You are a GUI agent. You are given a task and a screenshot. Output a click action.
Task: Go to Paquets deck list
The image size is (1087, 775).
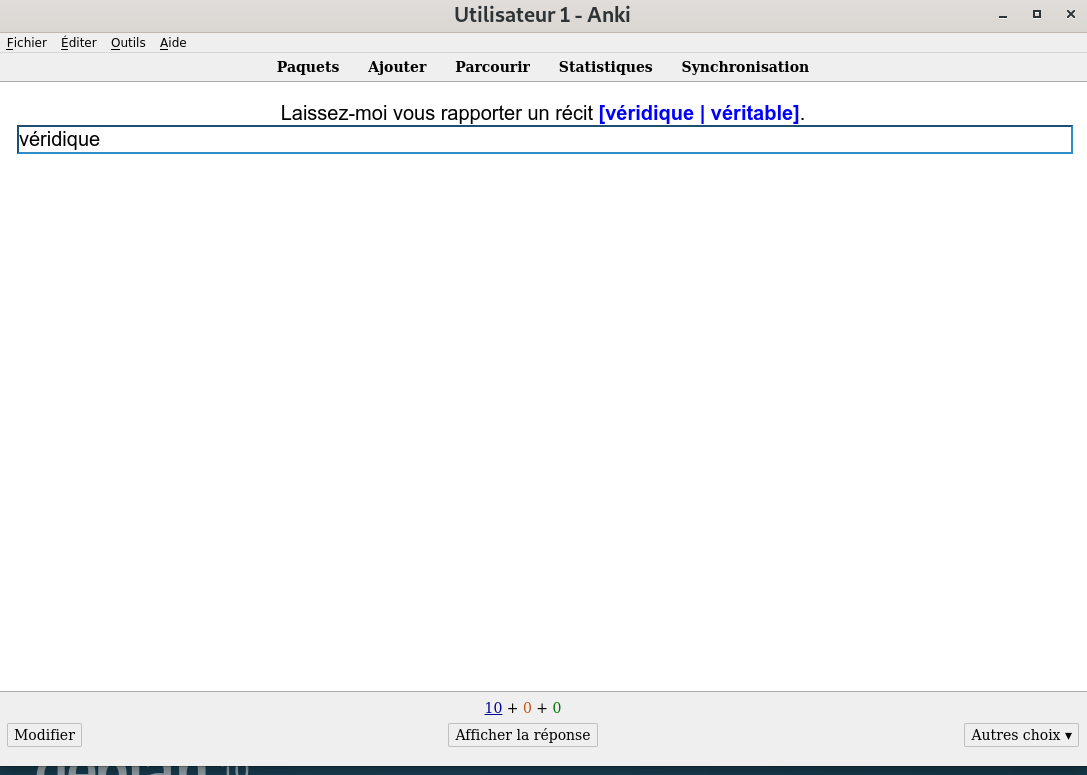pos(308,67)
